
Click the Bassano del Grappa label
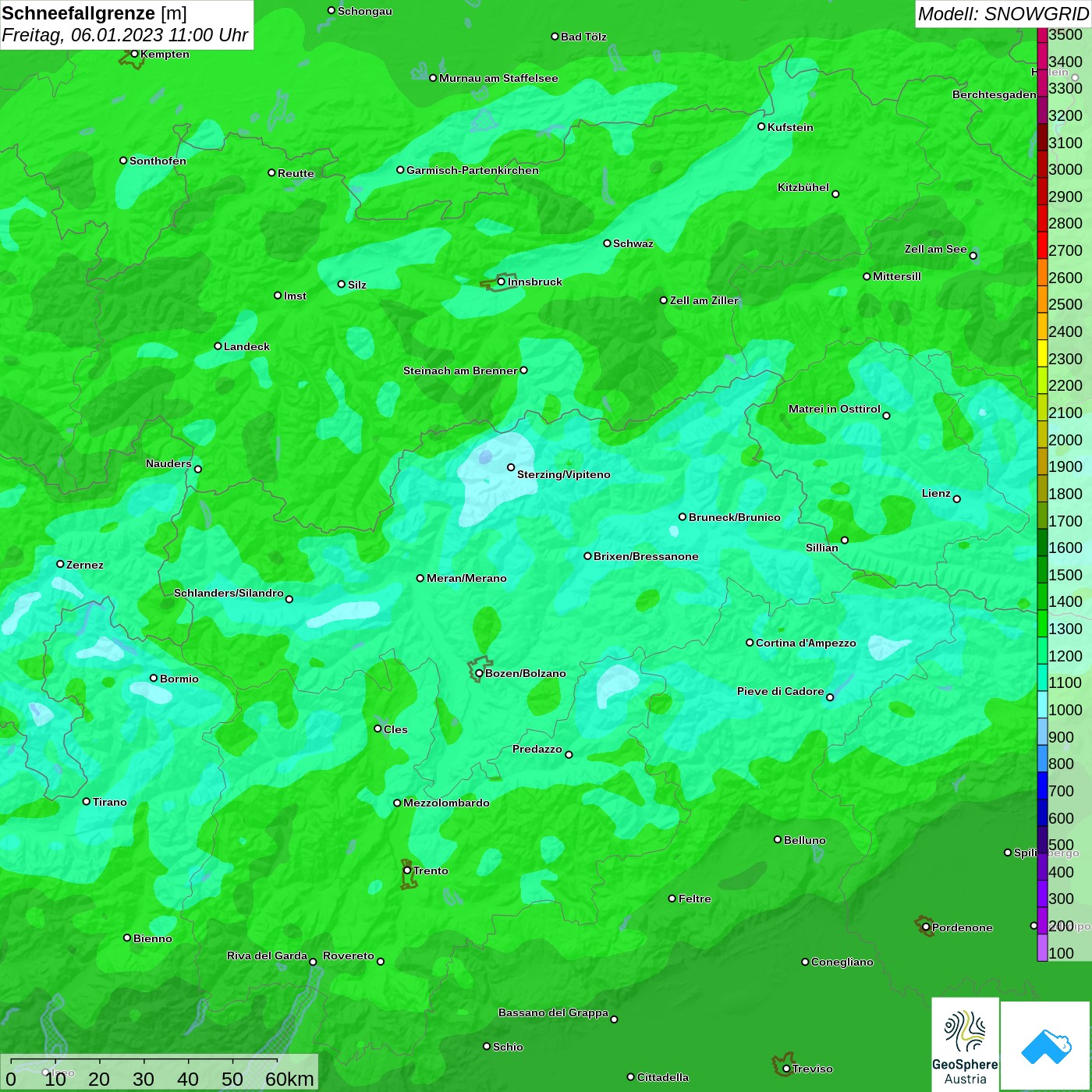pos(554,1012)
